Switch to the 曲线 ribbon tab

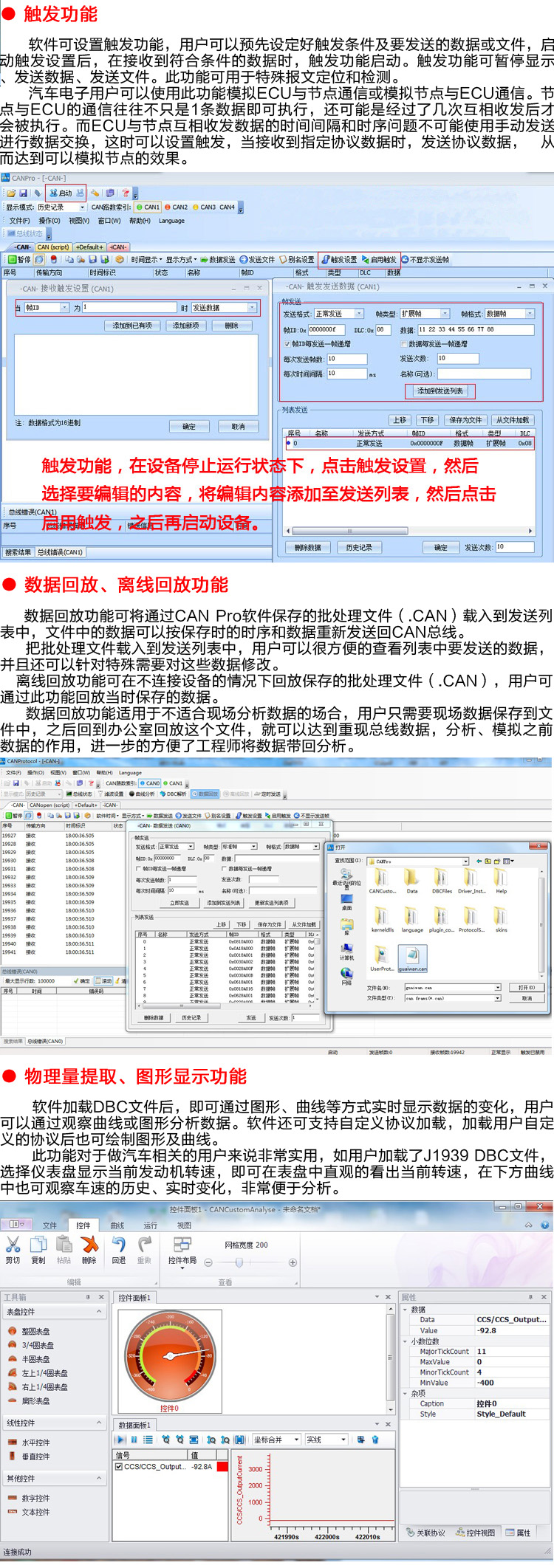click(117, 1225)
